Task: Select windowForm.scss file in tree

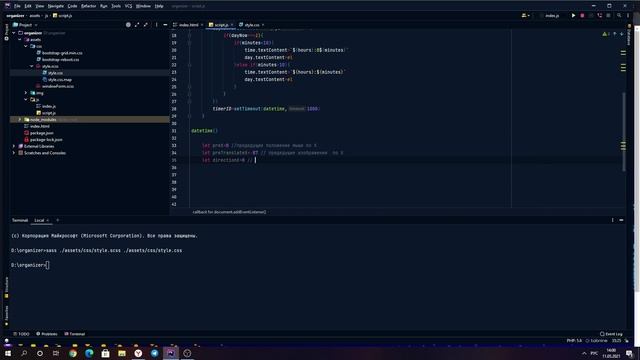Action: (58, 86)
